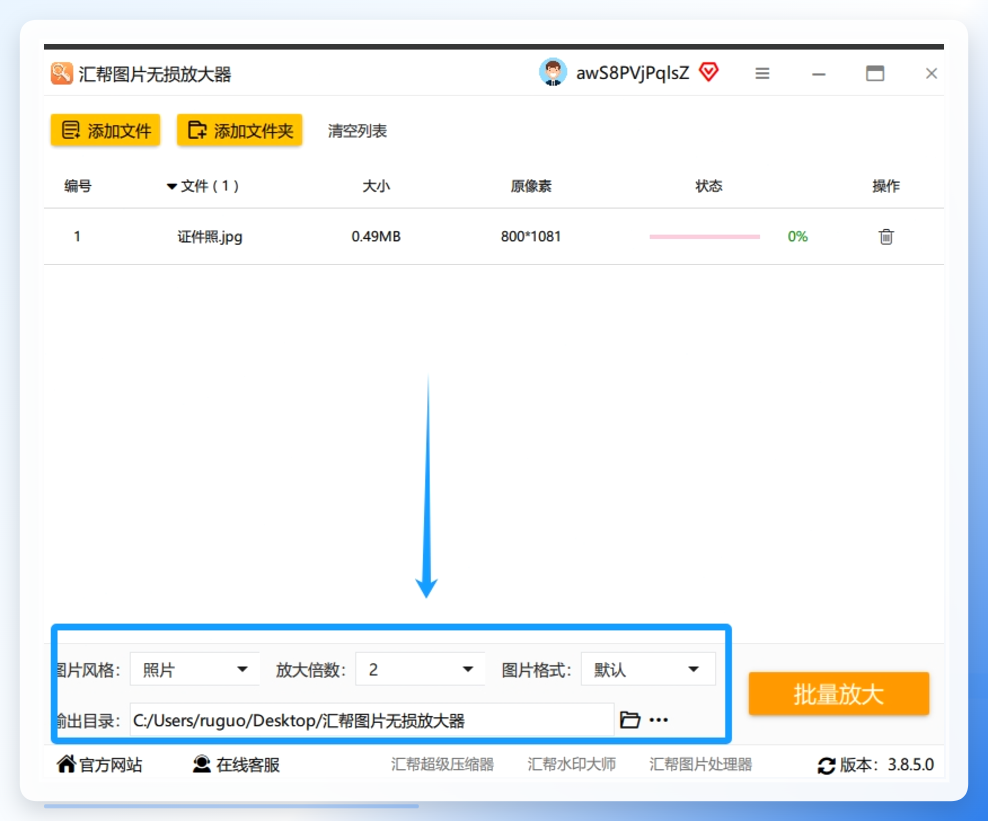The width and height of the screenshot is (988, 821).
Task: Click the progress bar for 证件照.jpg
Action: tap(704, 237)
